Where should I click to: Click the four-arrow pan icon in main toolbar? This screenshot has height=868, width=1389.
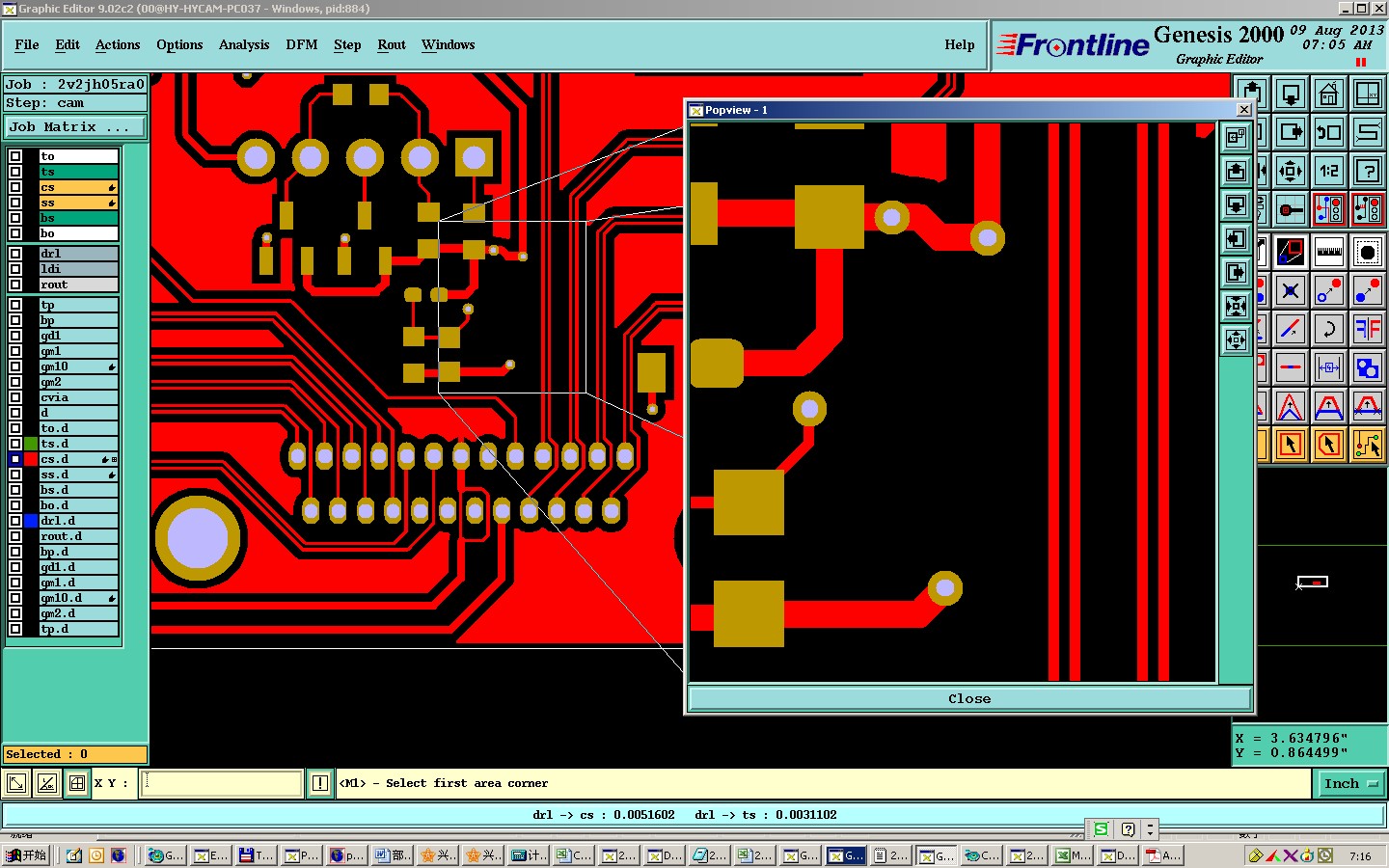click(x=1290, y=171)
